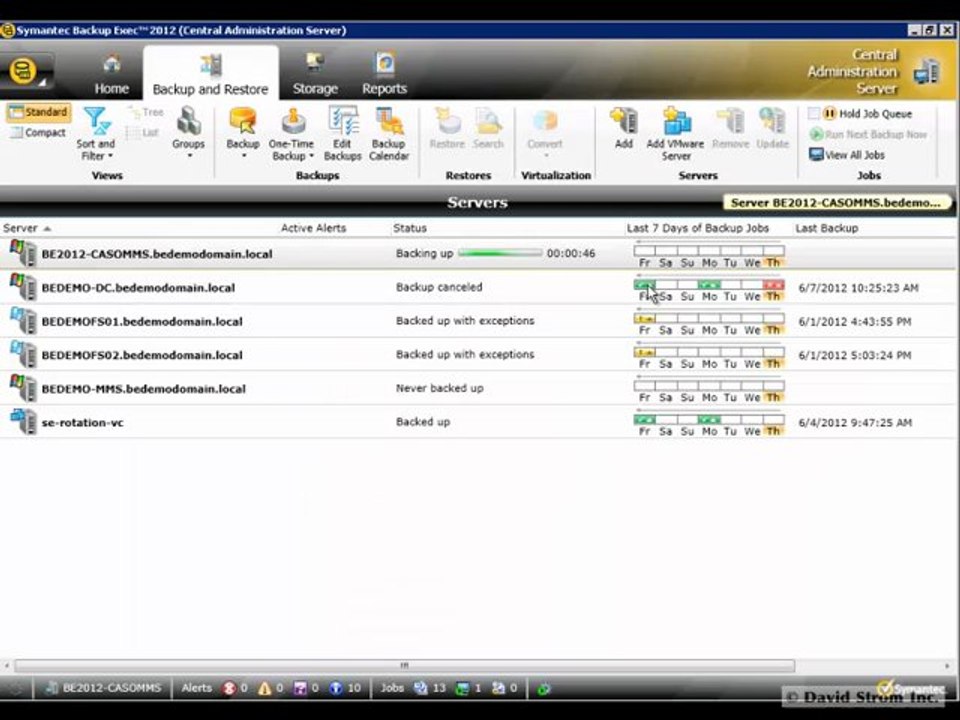Click the Active Alerts column header
The height and width of the screenshot is (720, 960).
[x=313, y=228]
